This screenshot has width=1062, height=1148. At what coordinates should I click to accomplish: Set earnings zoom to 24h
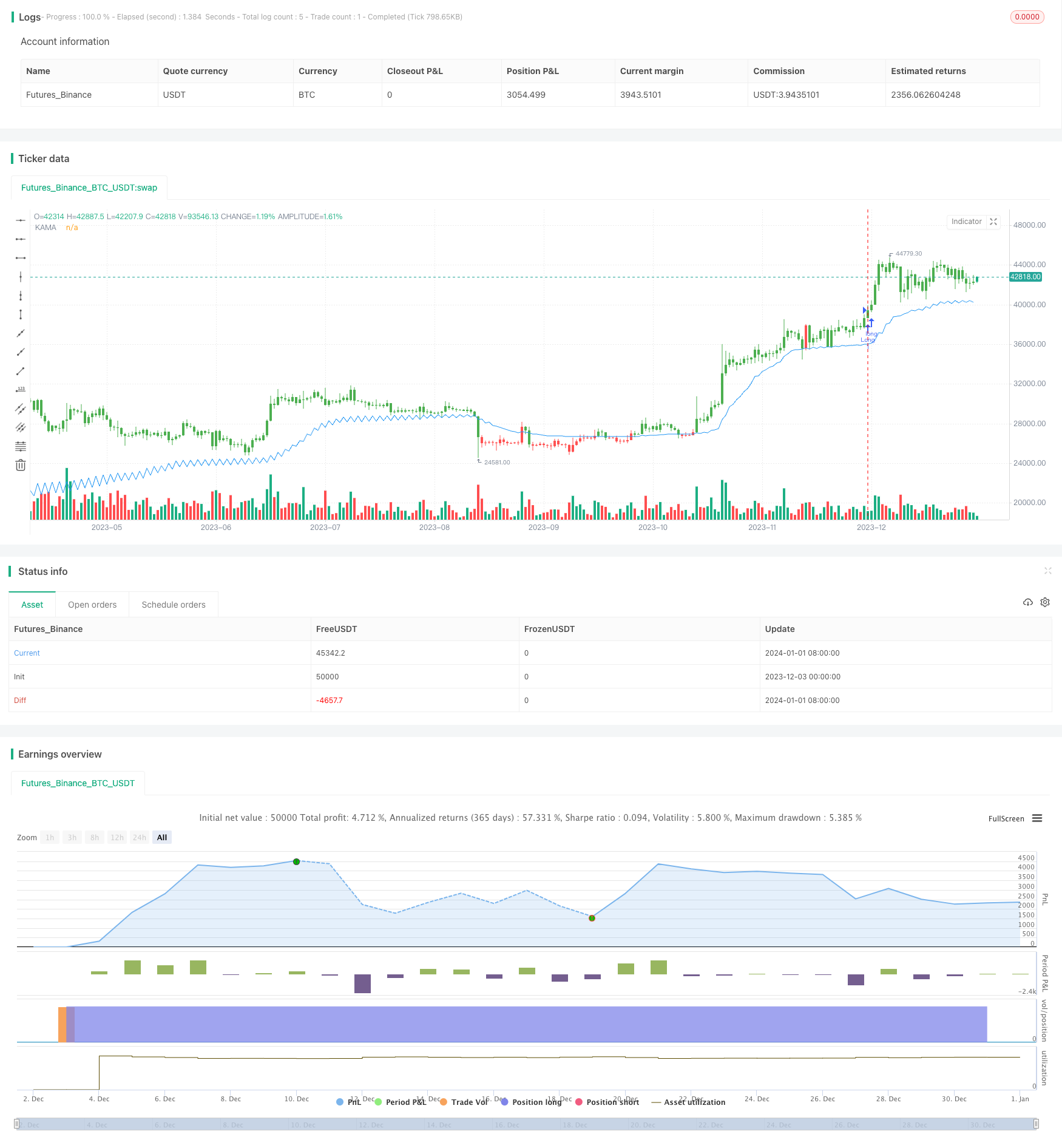click(140, 837)
